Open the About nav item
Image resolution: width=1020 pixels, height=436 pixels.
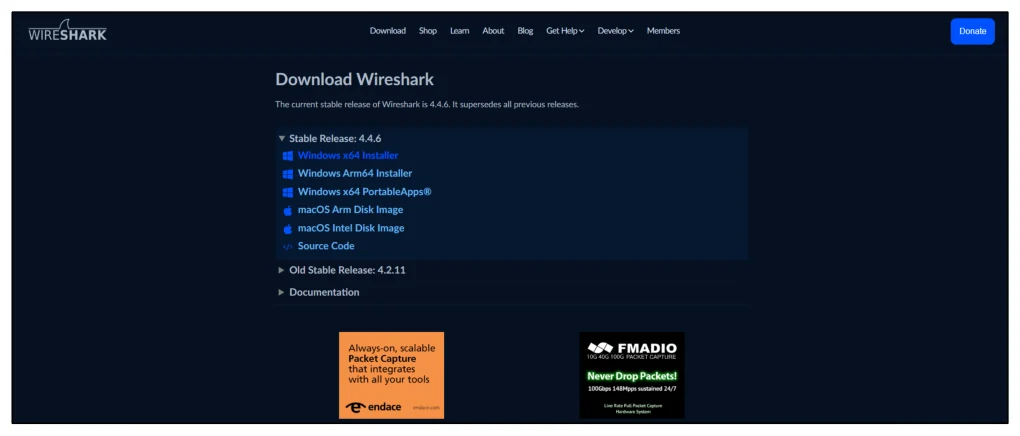tap(493, 31)
